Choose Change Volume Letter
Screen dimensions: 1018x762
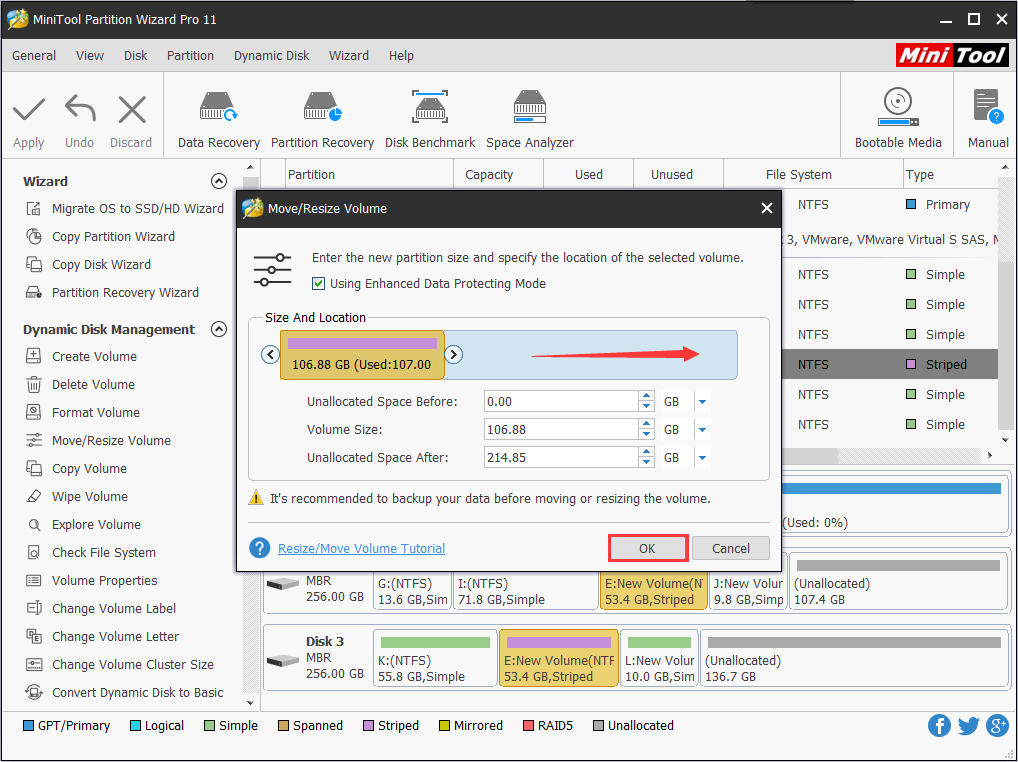click(102, 636)
